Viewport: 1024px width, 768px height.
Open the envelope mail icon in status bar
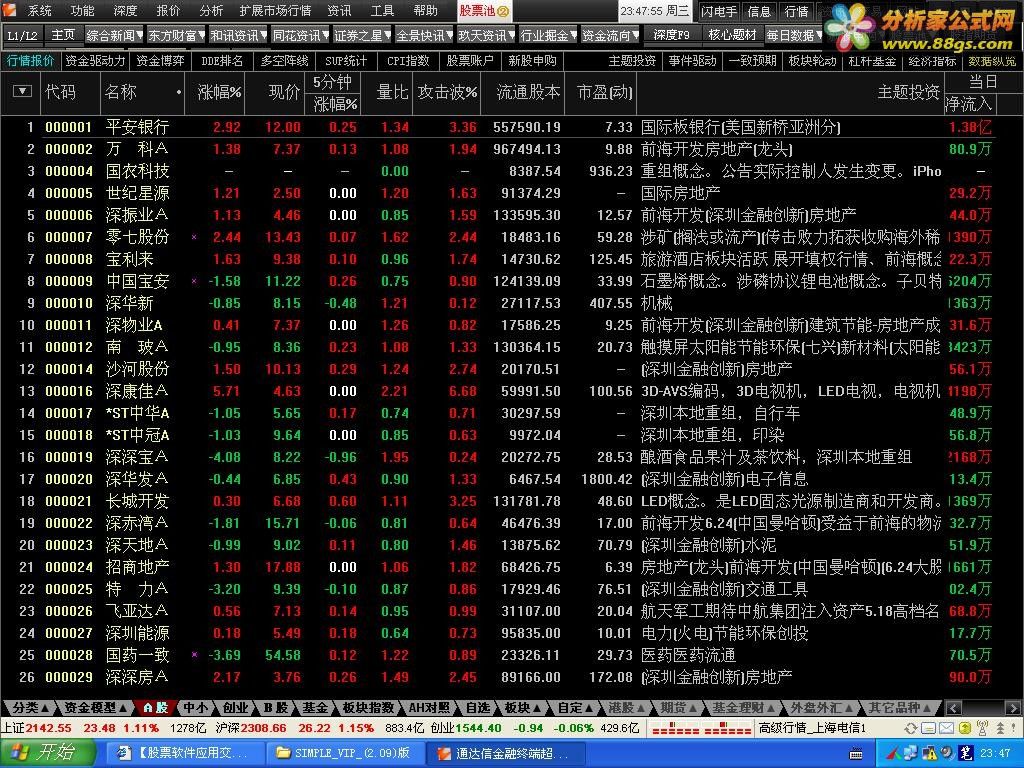pyautogui.click(x=946, y=728)
